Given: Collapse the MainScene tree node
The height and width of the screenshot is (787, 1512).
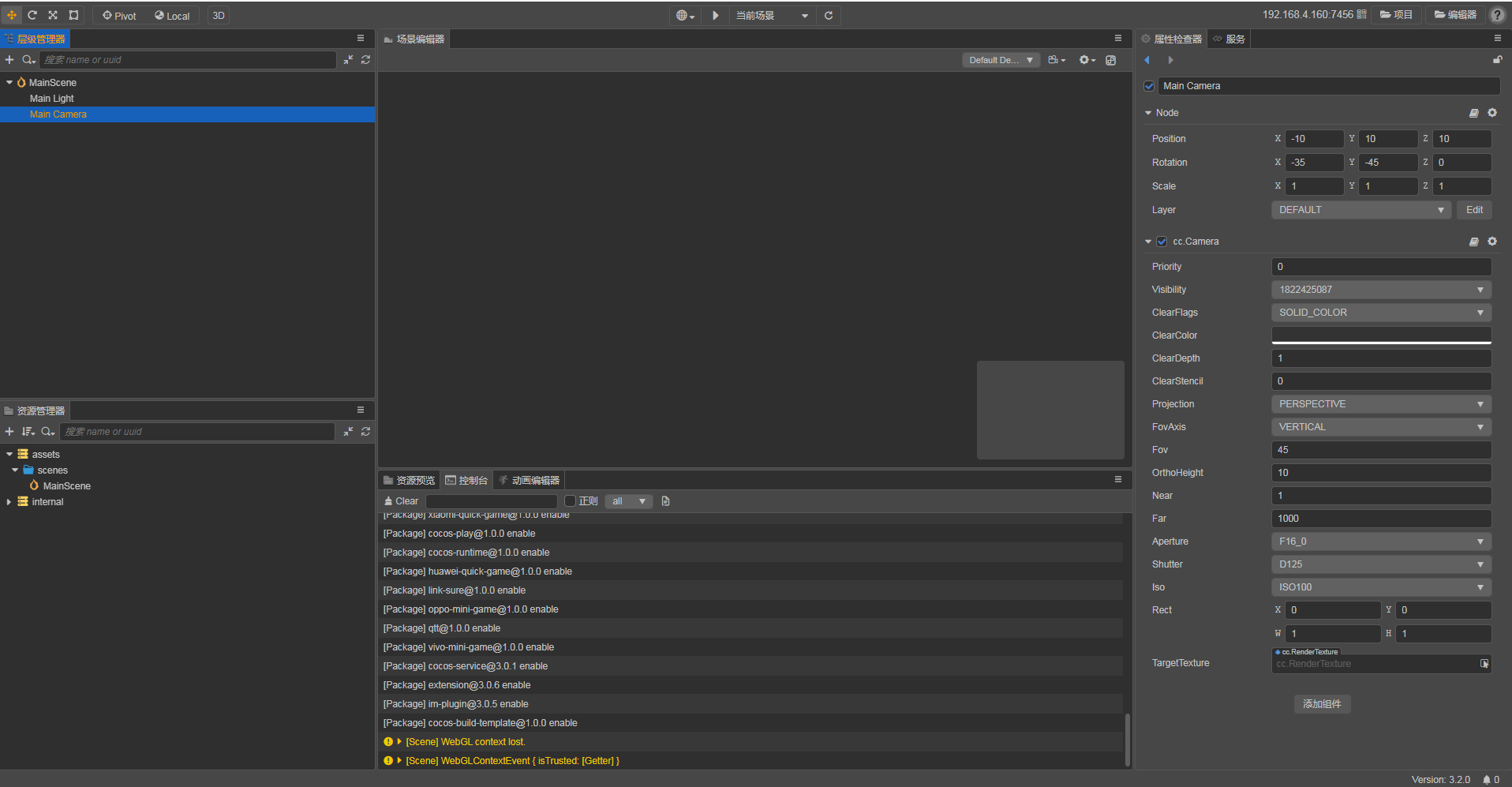Looking at the screenshot, I should click(x=9, y=82).
